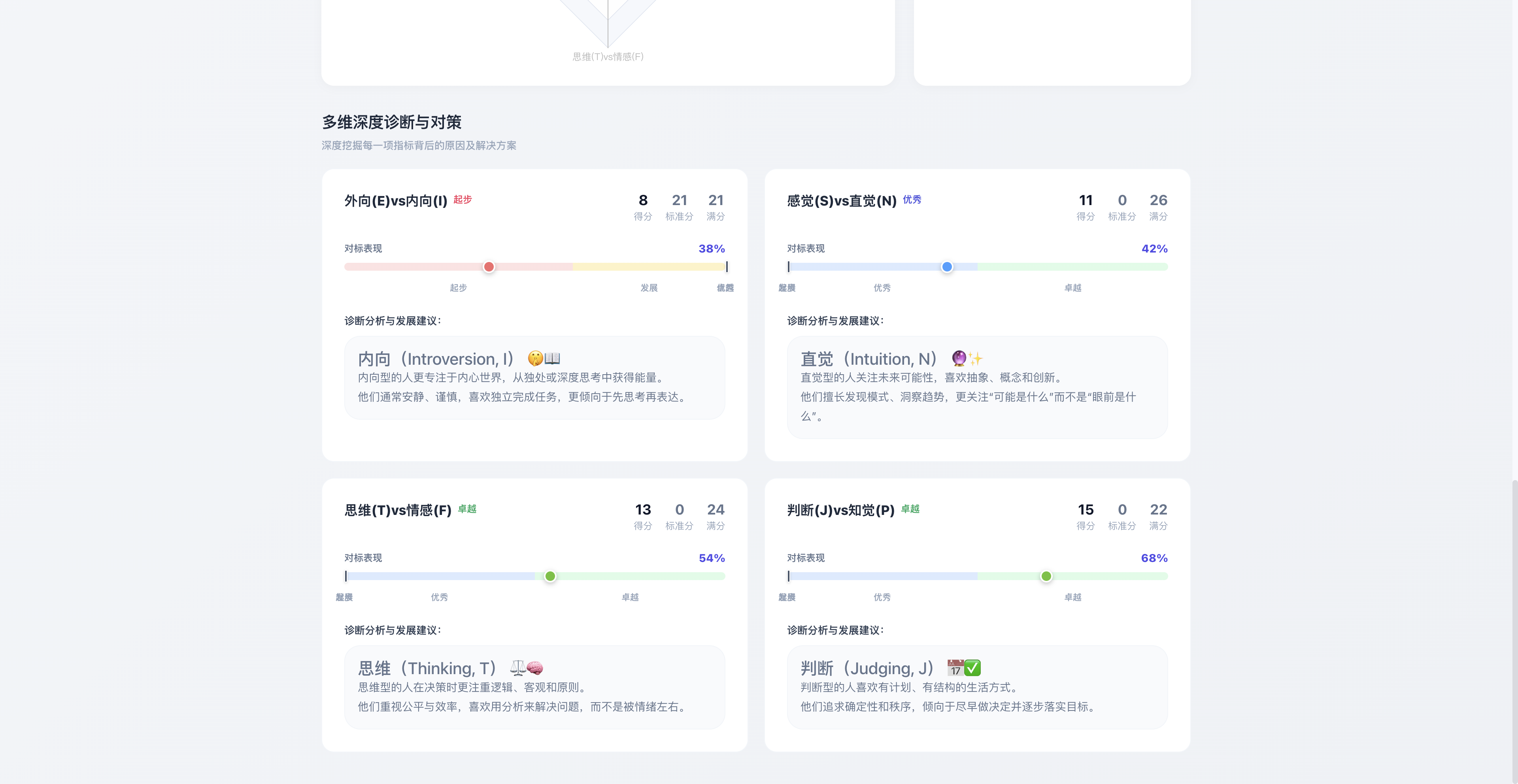Screen dimensions: 1518x784
Task: Click the 多维深度诊断与对策 section heading
Action: pyautogui.click(x=392, y=122)
